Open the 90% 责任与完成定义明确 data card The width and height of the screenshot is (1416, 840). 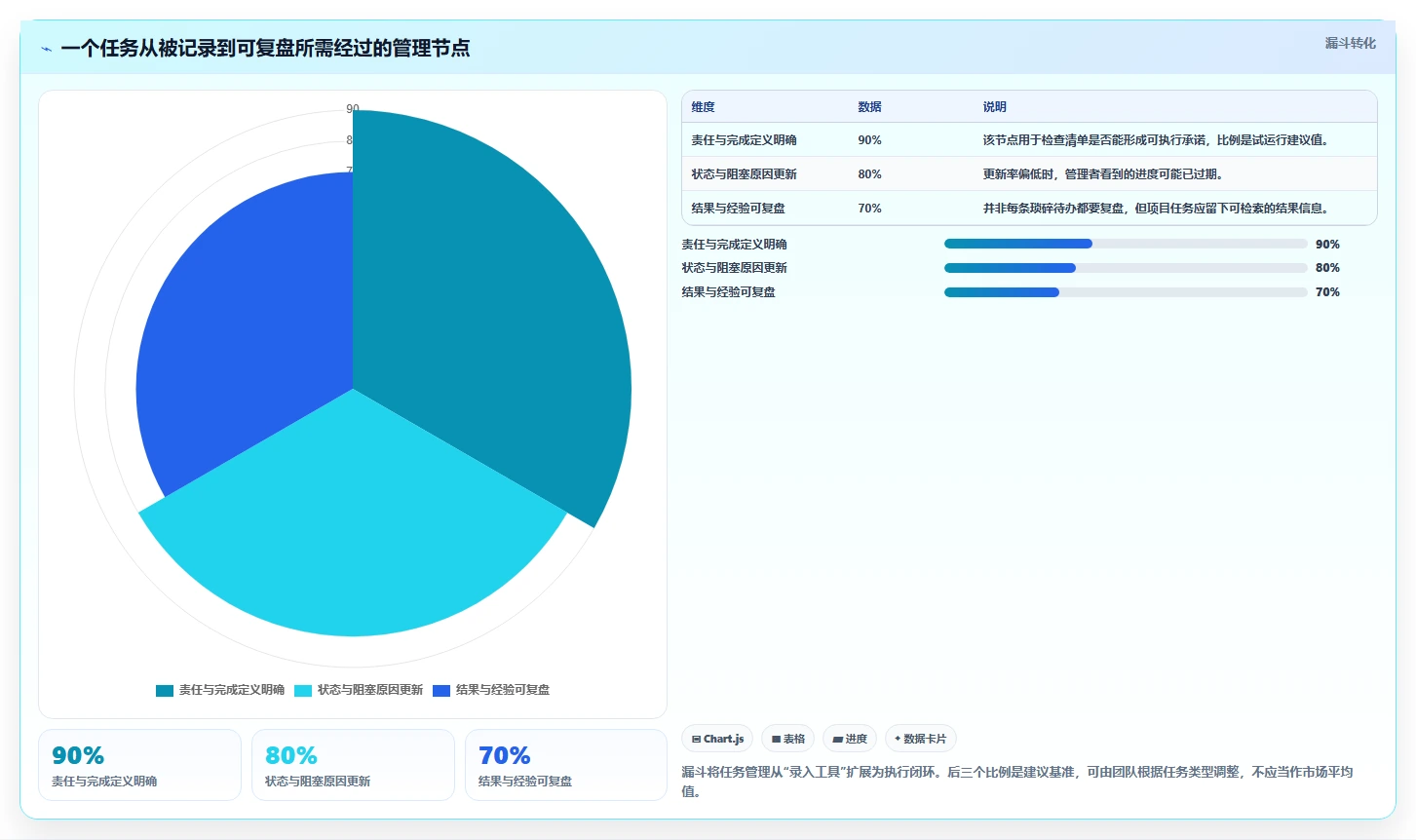click(139, 765)
